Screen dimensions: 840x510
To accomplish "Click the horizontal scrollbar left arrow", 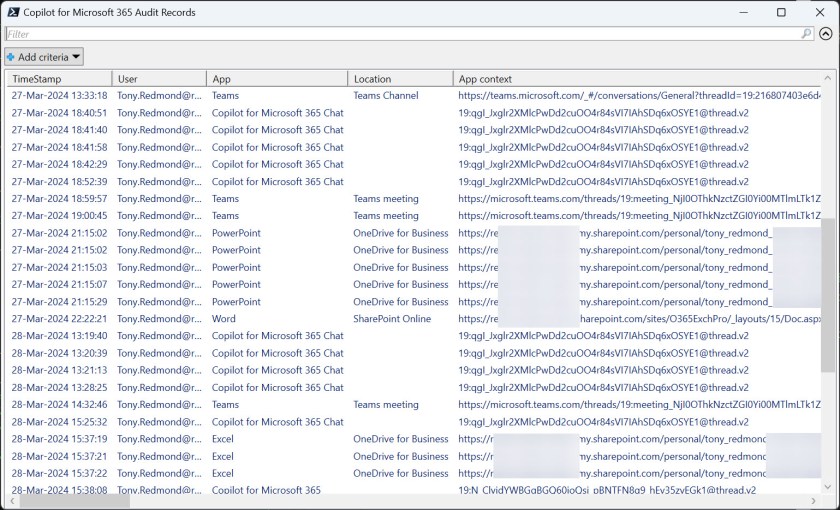I will (x=12, y=501).
